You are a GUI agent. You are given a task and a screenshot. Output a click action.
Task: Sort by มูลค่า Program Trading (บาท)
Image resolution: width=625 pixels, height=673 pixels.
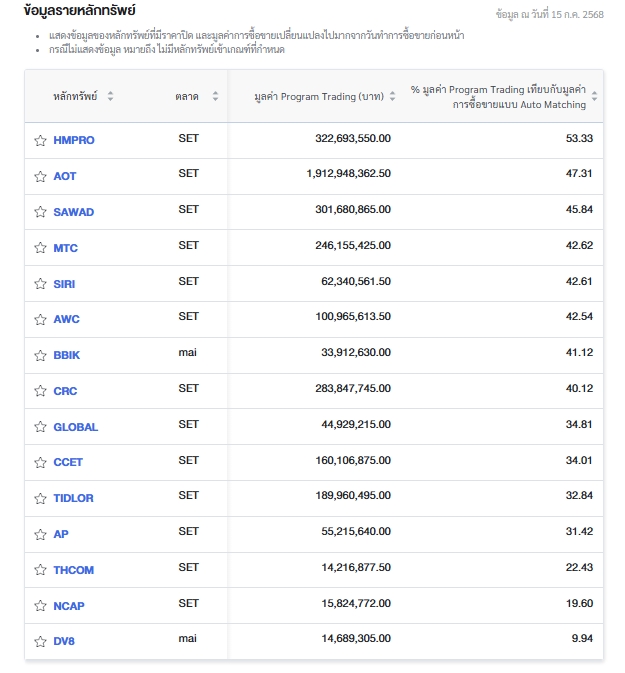pos(391,97)
